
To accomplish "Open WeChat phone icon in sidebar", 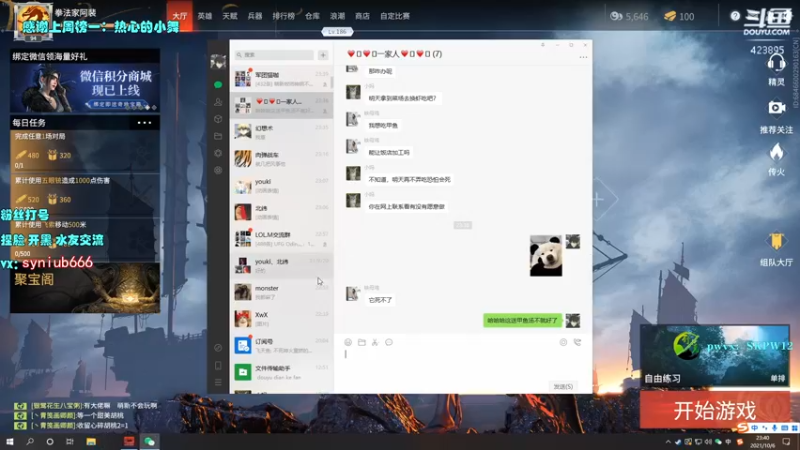I will coord(218,365).
